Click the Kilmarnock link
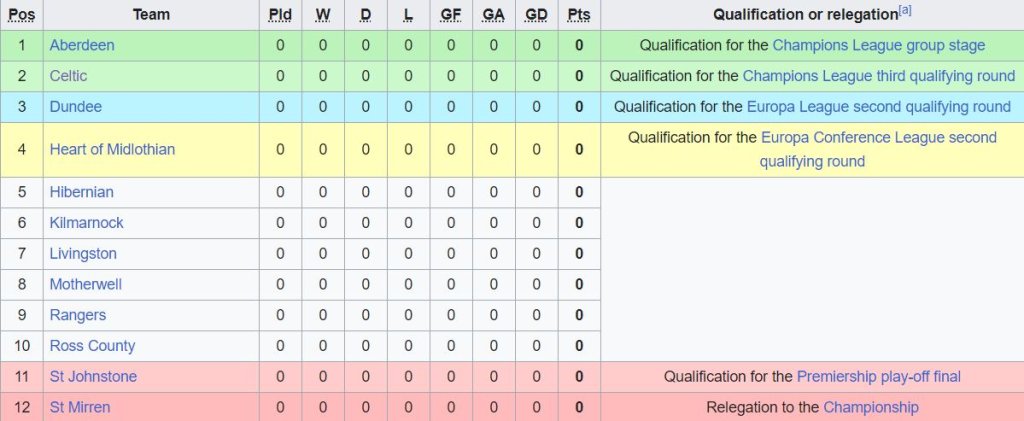 tap(86, 222)
